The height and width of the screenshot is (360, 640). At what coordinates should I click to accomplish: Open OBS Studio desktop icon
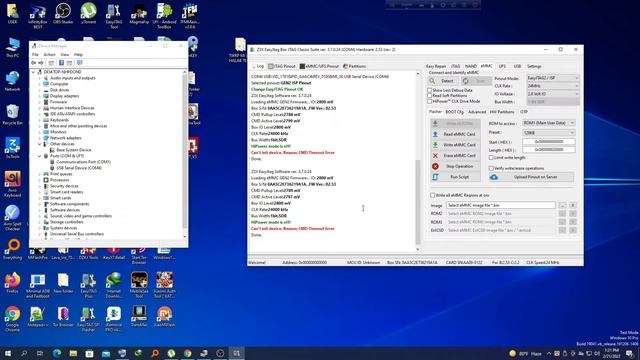[x=63, y=13]
